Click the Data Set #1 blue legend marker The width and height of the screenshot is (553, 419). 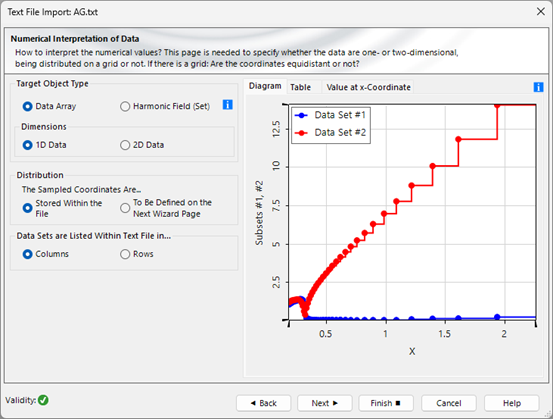tap(301, 115)
